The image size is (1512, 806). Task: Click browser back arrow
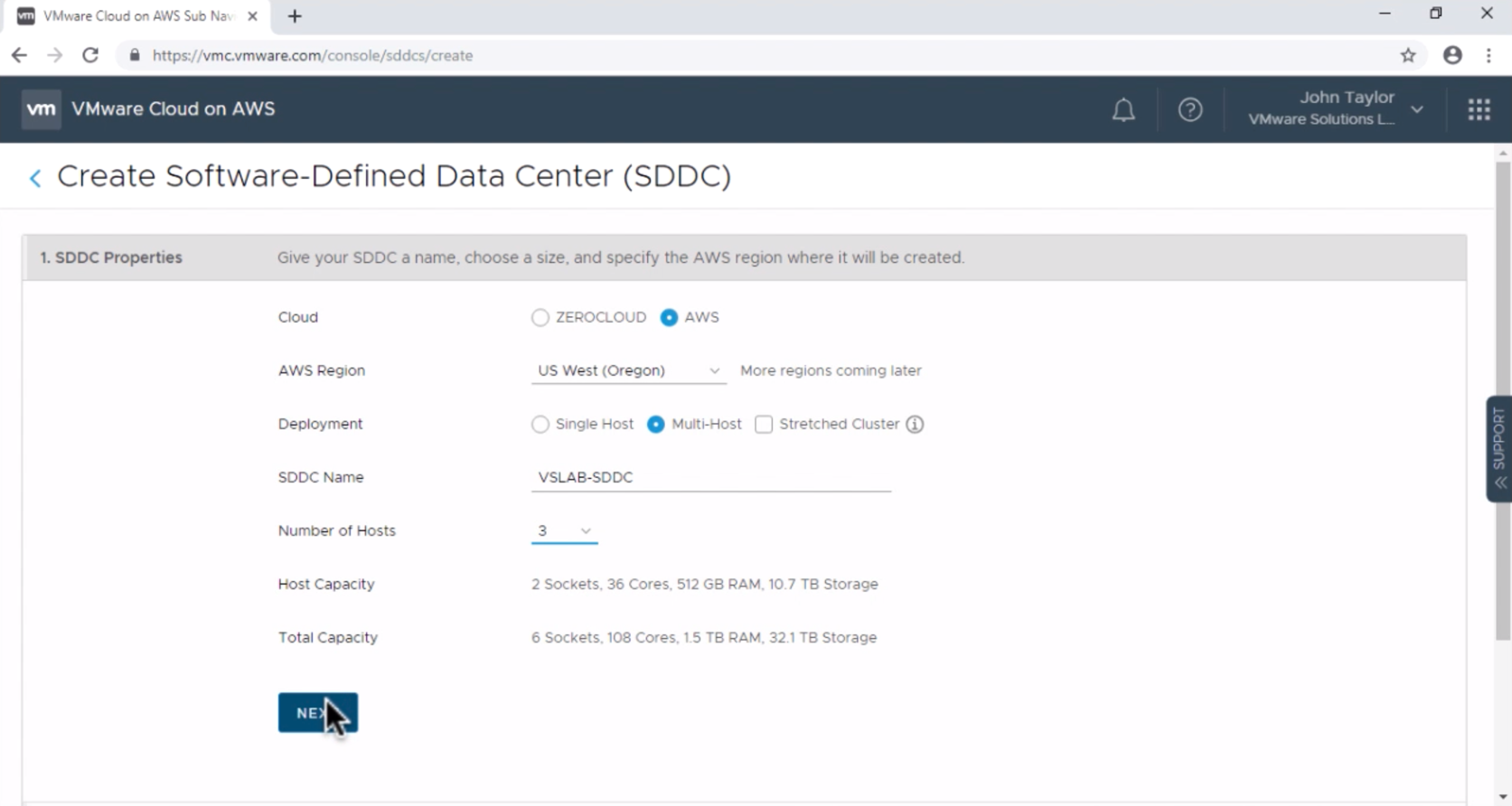[x=19, y=55]
